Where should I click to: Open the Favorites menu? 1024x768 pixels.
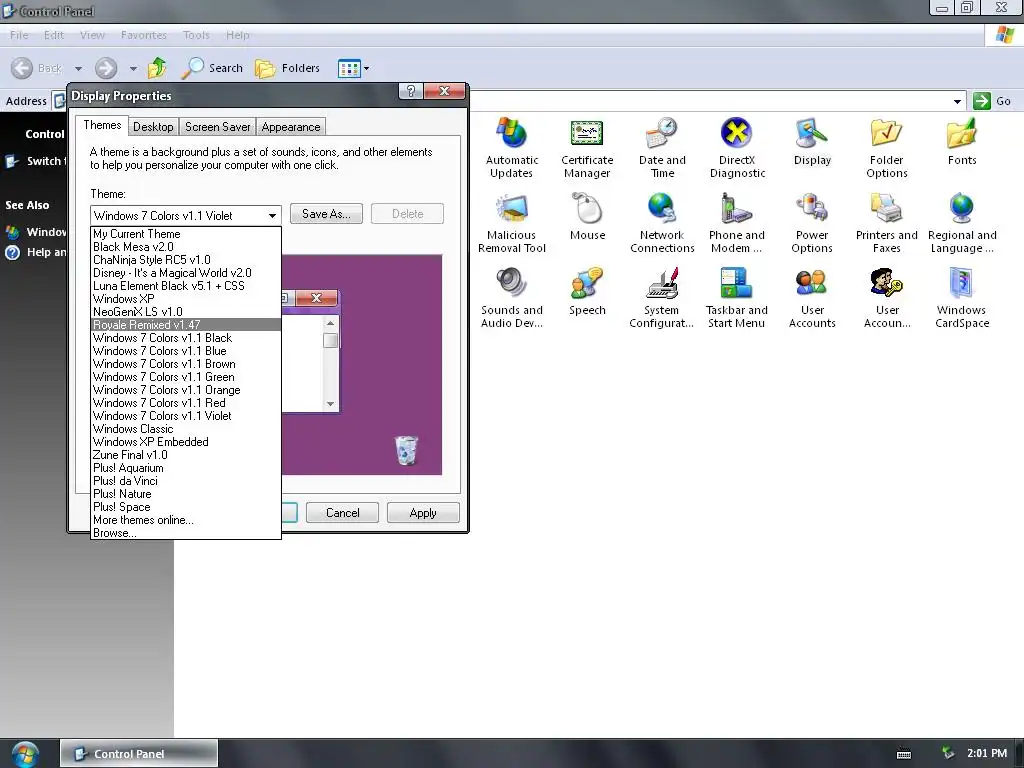(144, 35)
